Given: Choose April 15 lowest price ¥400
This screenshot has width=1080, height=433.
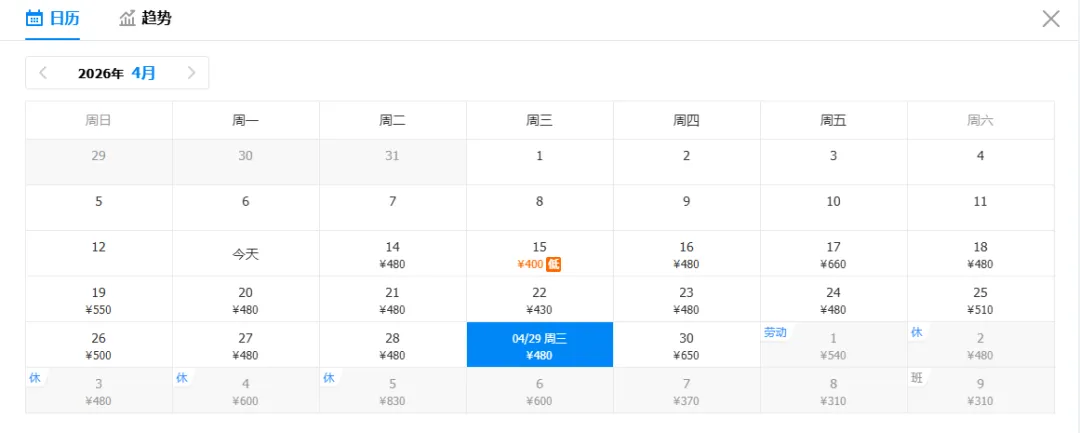Looking at the screenshot, I should tap(539, 253).
